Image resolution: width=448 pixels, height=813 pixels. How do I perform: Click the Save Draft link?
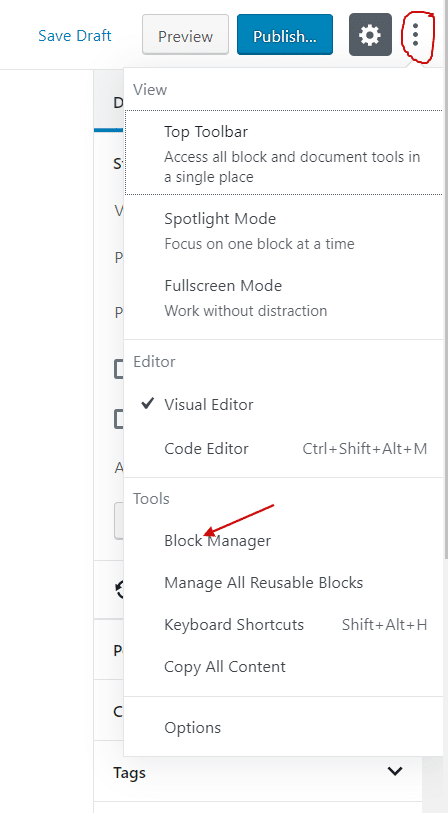coord(75,36)
